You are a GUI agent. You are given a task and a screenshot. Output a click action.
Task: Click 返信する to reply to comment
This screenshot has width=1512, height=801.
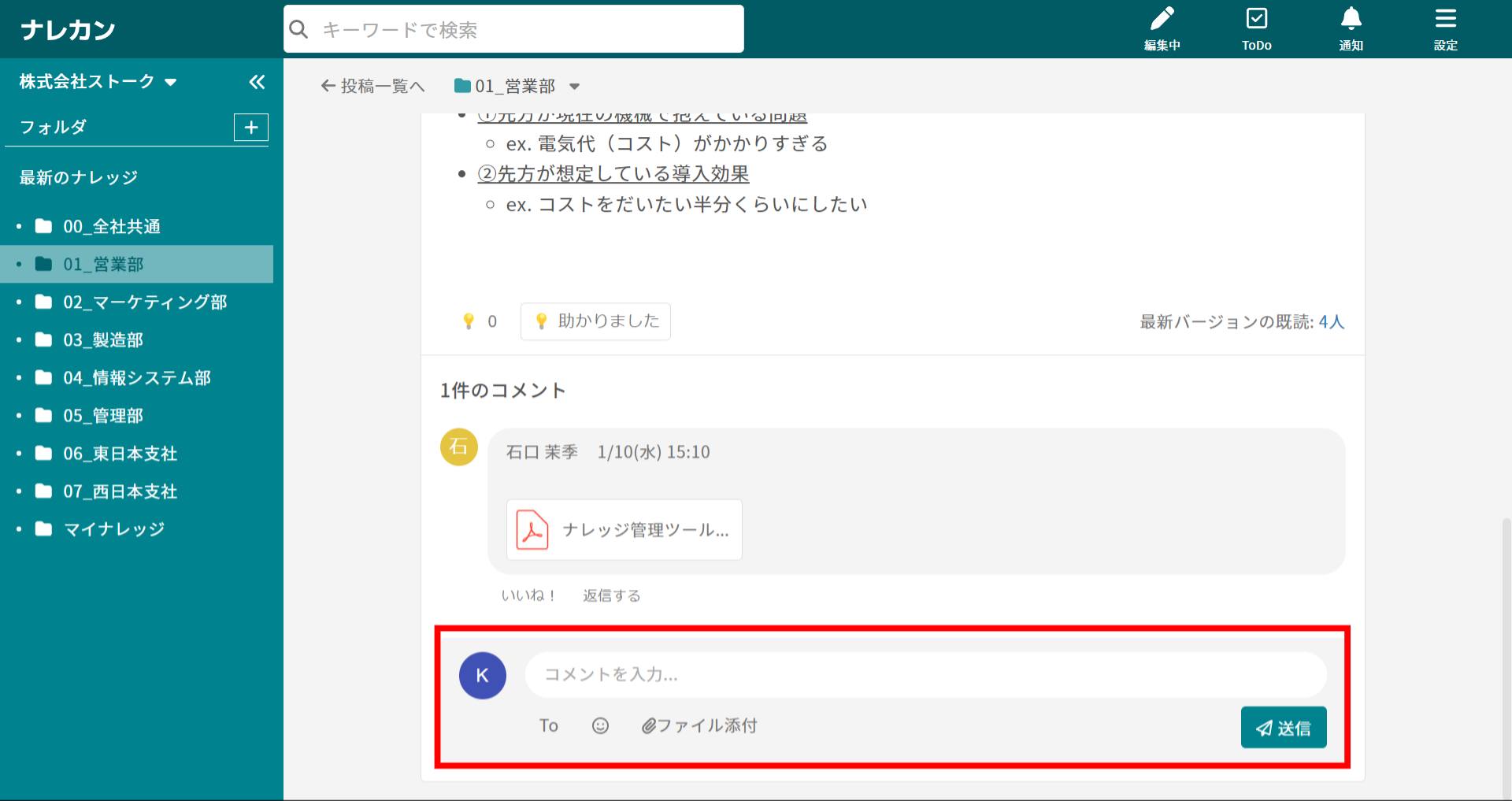point(611,595)
